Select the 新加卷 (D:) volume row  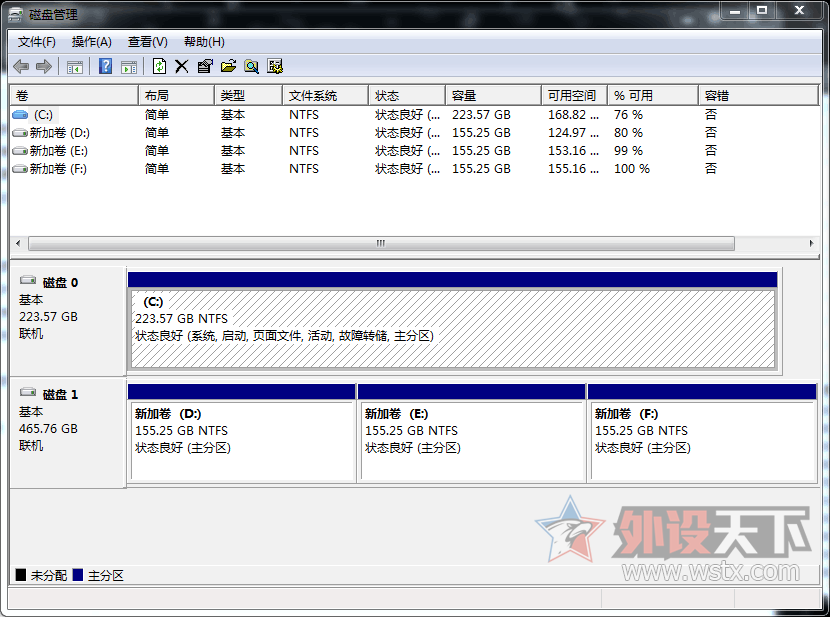414,133
